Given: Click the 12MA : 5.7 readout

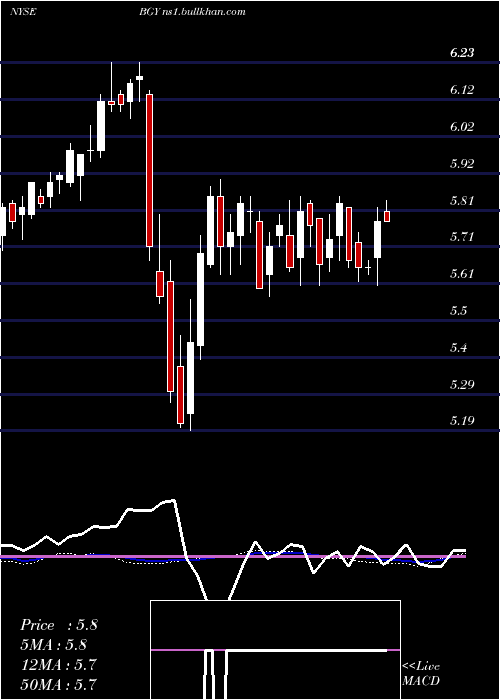Looking at the screenshot, I should (58, 664).
